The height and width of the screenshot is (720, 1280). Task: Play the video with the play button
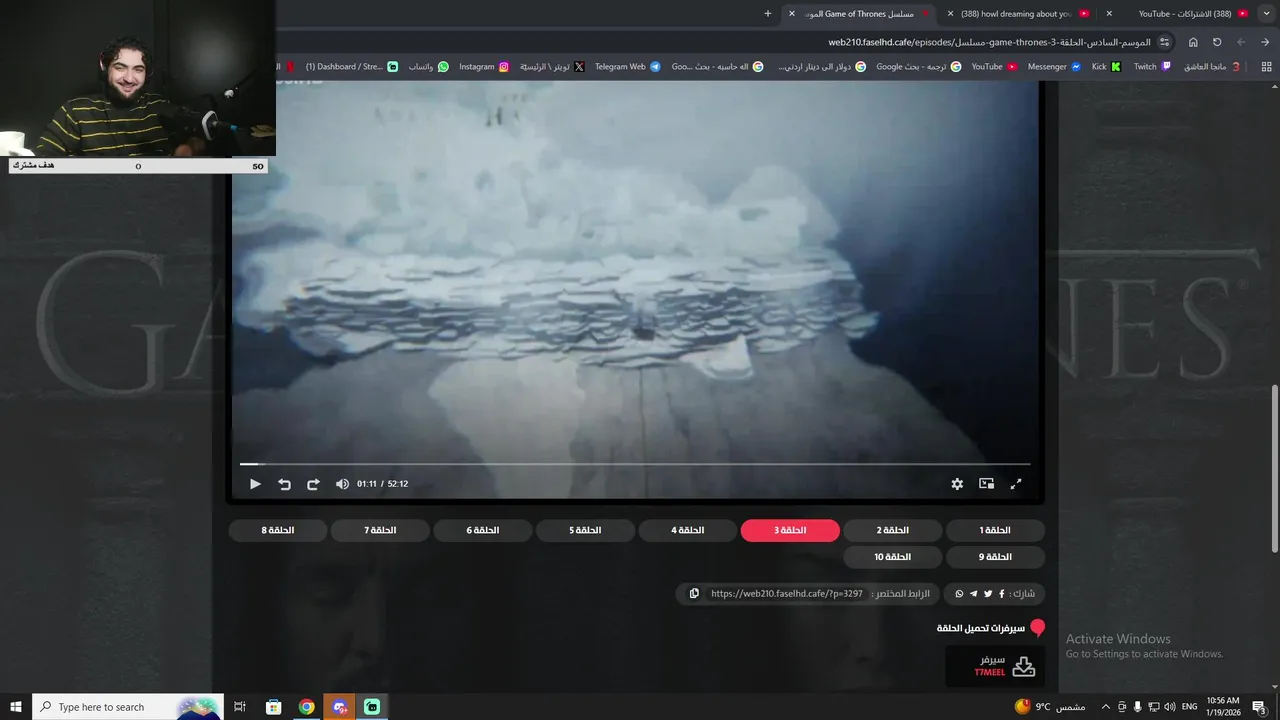255,484
